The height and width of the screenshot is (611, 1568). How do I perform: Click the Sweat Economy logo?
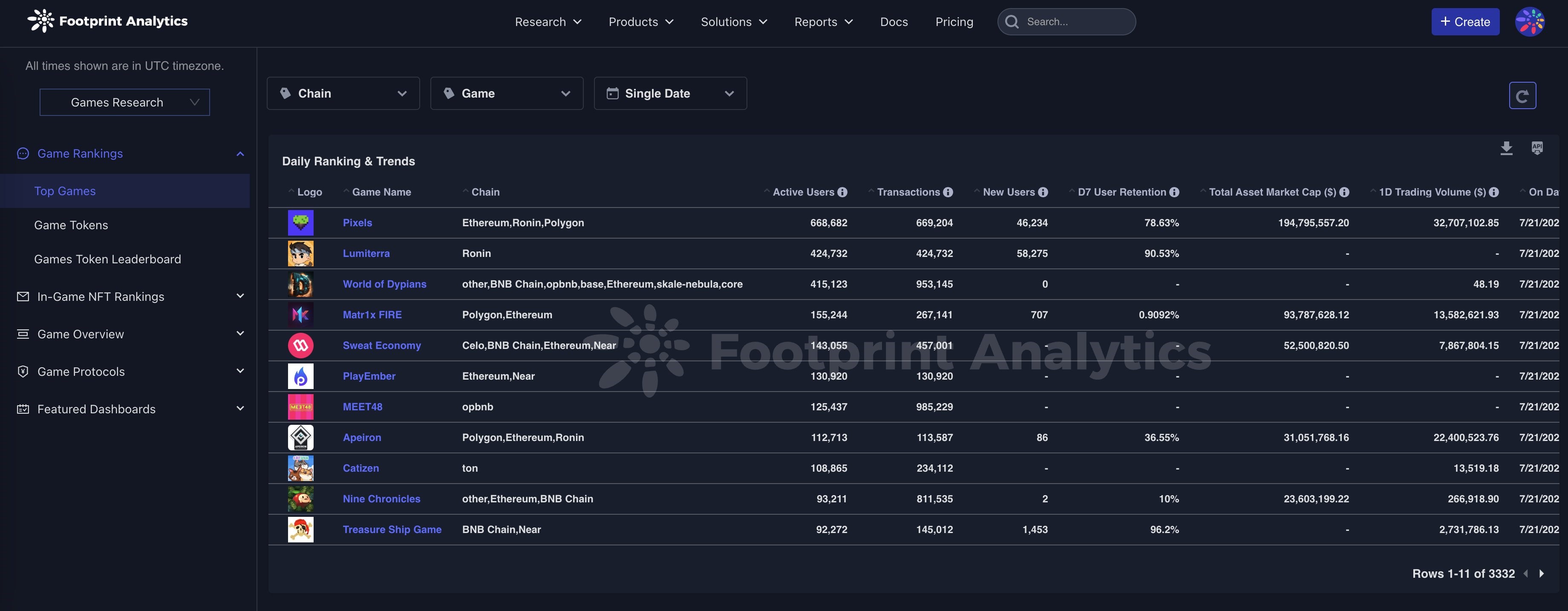pos(301,346)
